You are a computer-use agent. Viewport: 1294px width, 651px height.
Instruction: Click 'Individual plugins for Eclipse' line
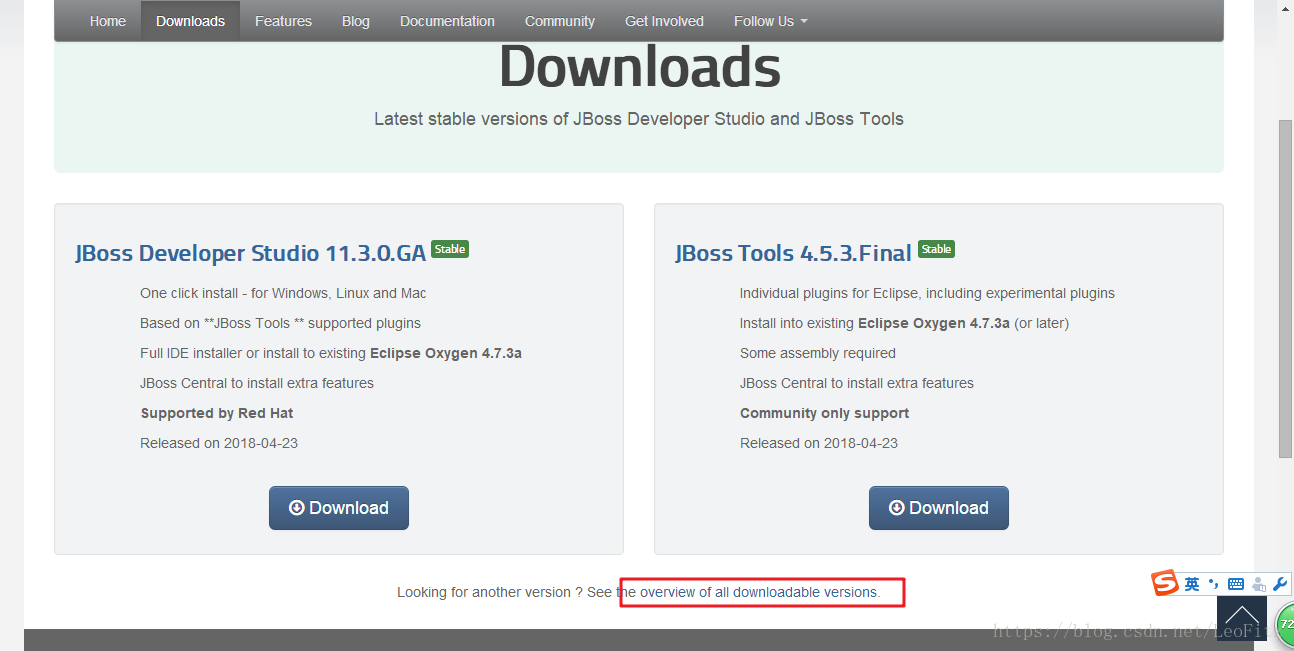coord(927,293)
